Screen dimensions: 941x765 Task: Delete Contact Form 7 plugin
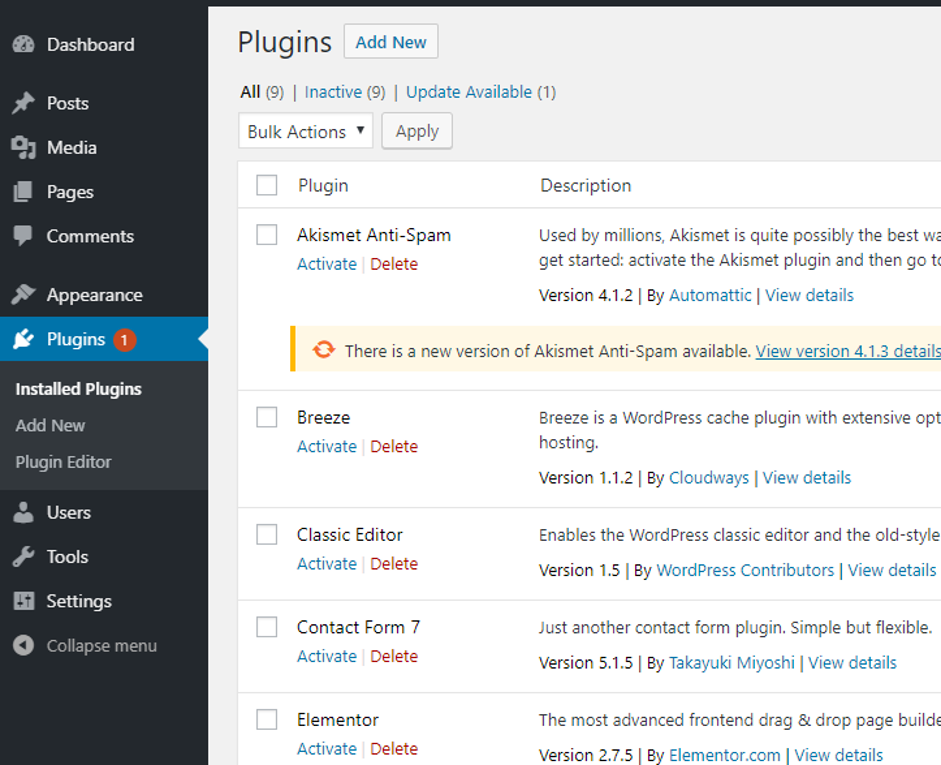pos(394,656)
